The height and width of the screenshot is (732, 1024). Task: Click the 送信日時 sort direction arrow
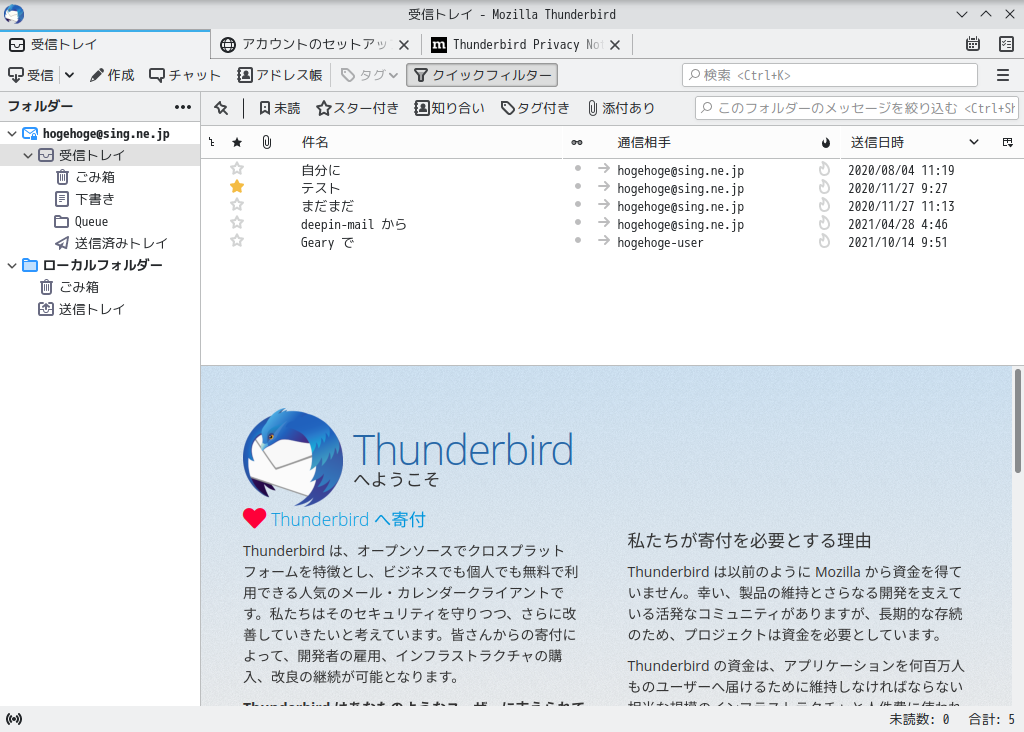coord(974,142)
